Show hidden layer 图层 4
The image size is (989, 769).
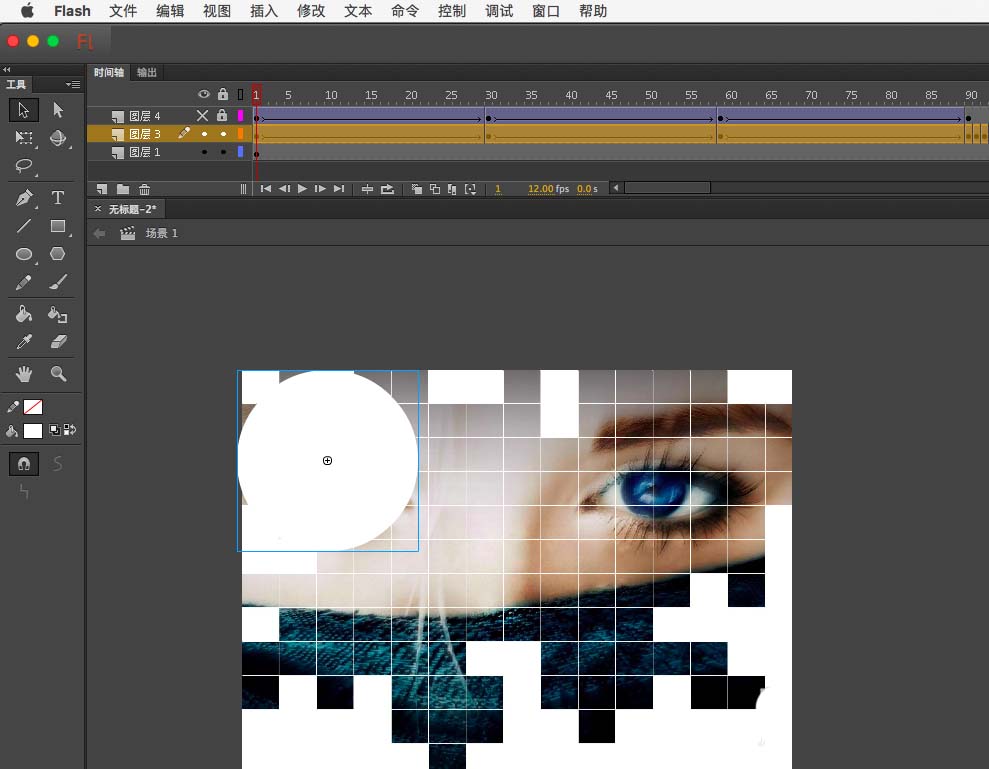click(202, 115)
